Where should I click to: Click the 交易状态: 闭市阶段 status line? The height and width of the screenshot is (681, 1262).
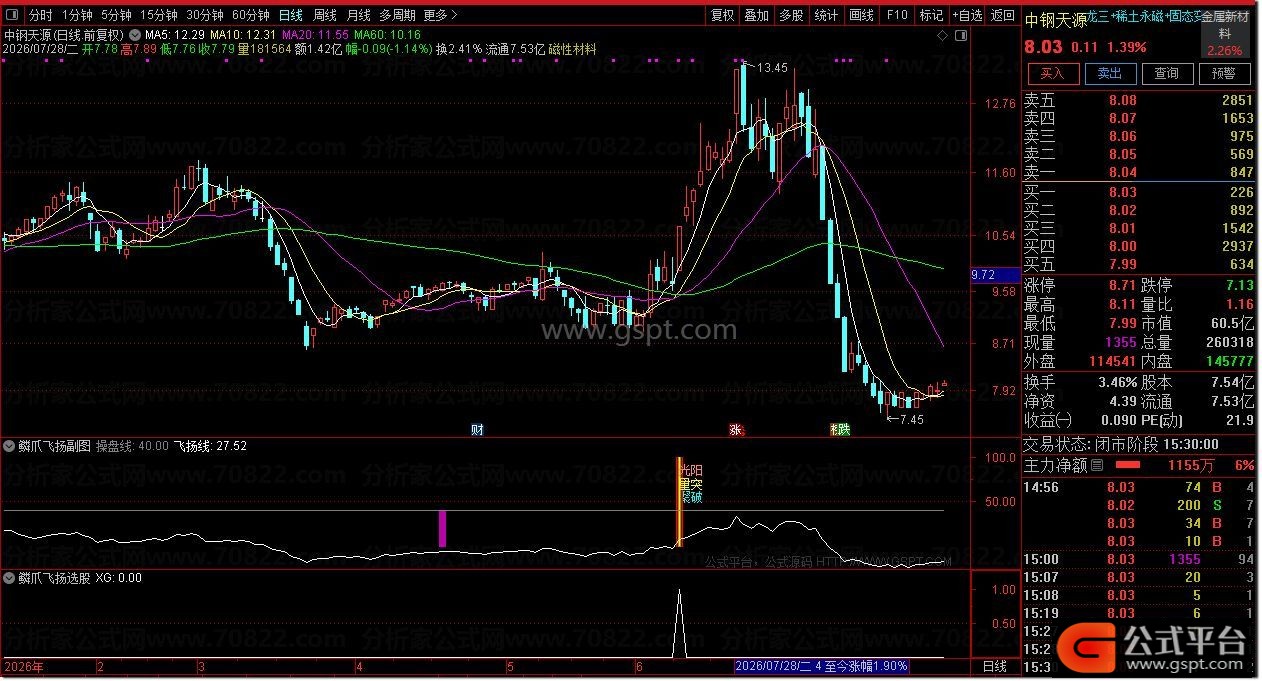1120,444
